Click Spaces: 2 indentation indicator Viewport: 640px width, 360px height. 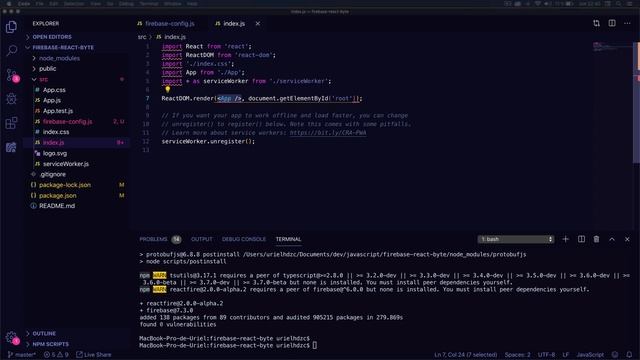(x=518, y=355)
